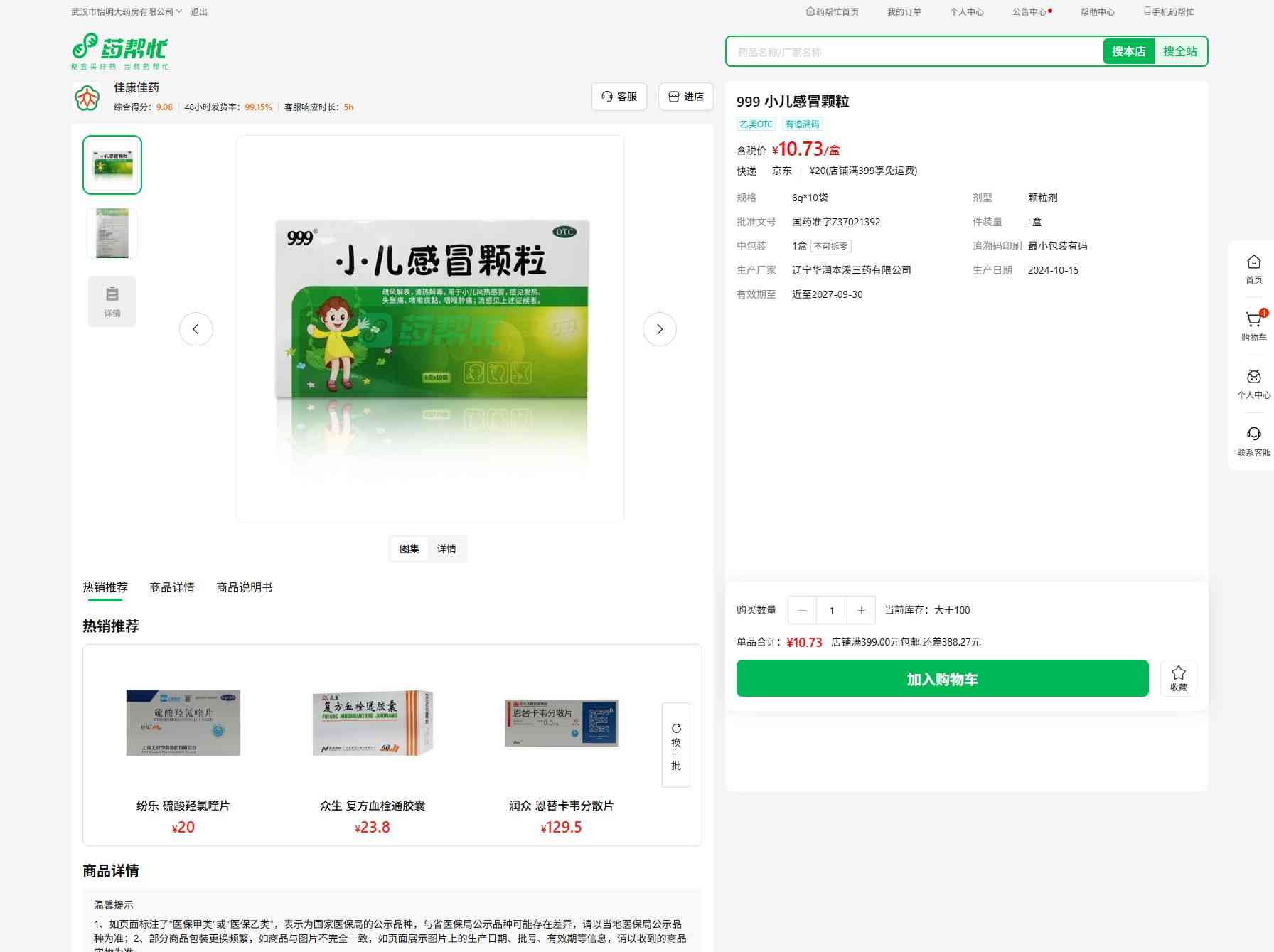Screen dimensions: 1274x952
Task: Contact customer service via sidebar headset icon
Action: coord(1253,441)
